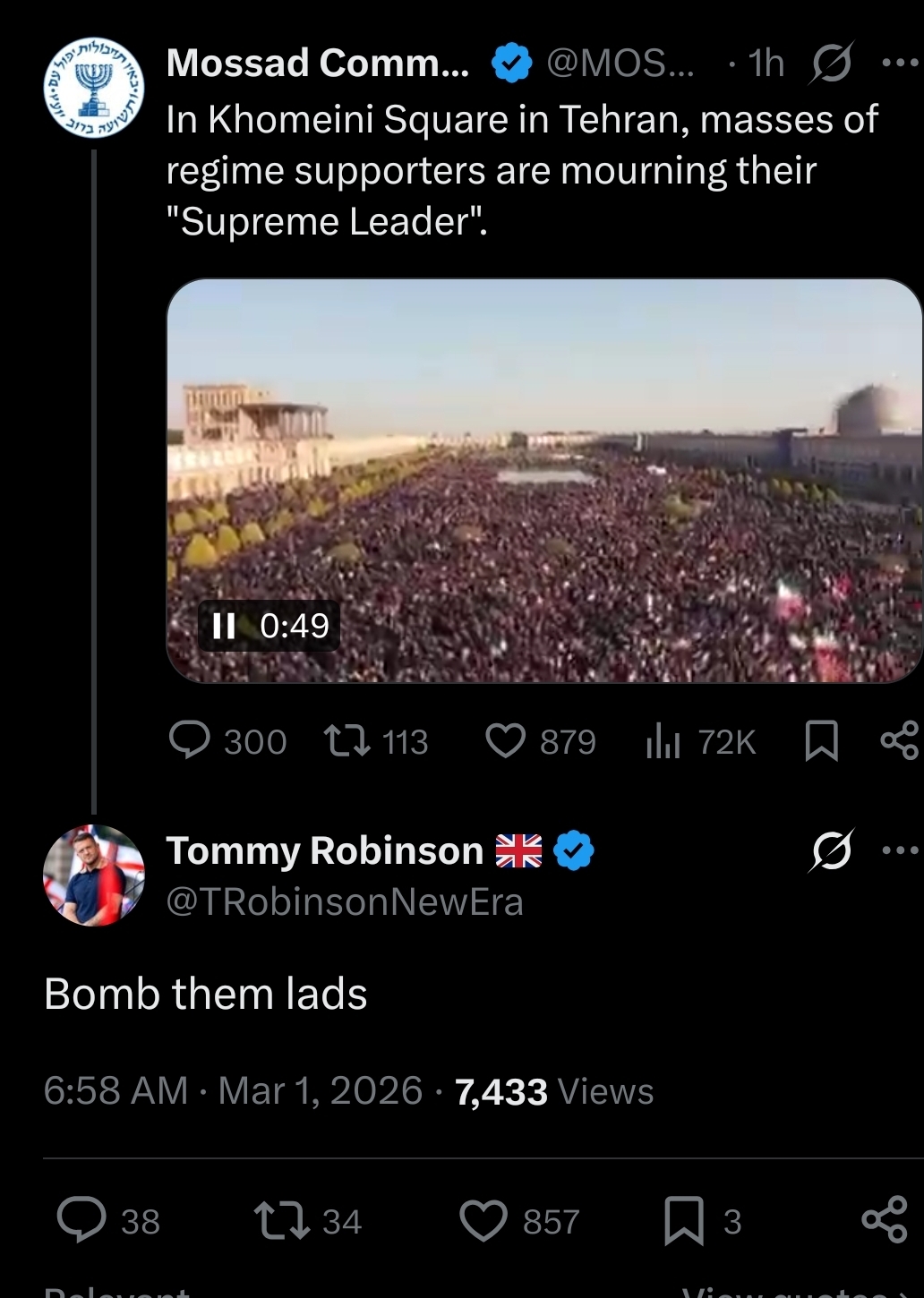Share the Mossad video post
The height and width of the screenshot is (1298, 924).
900,741
